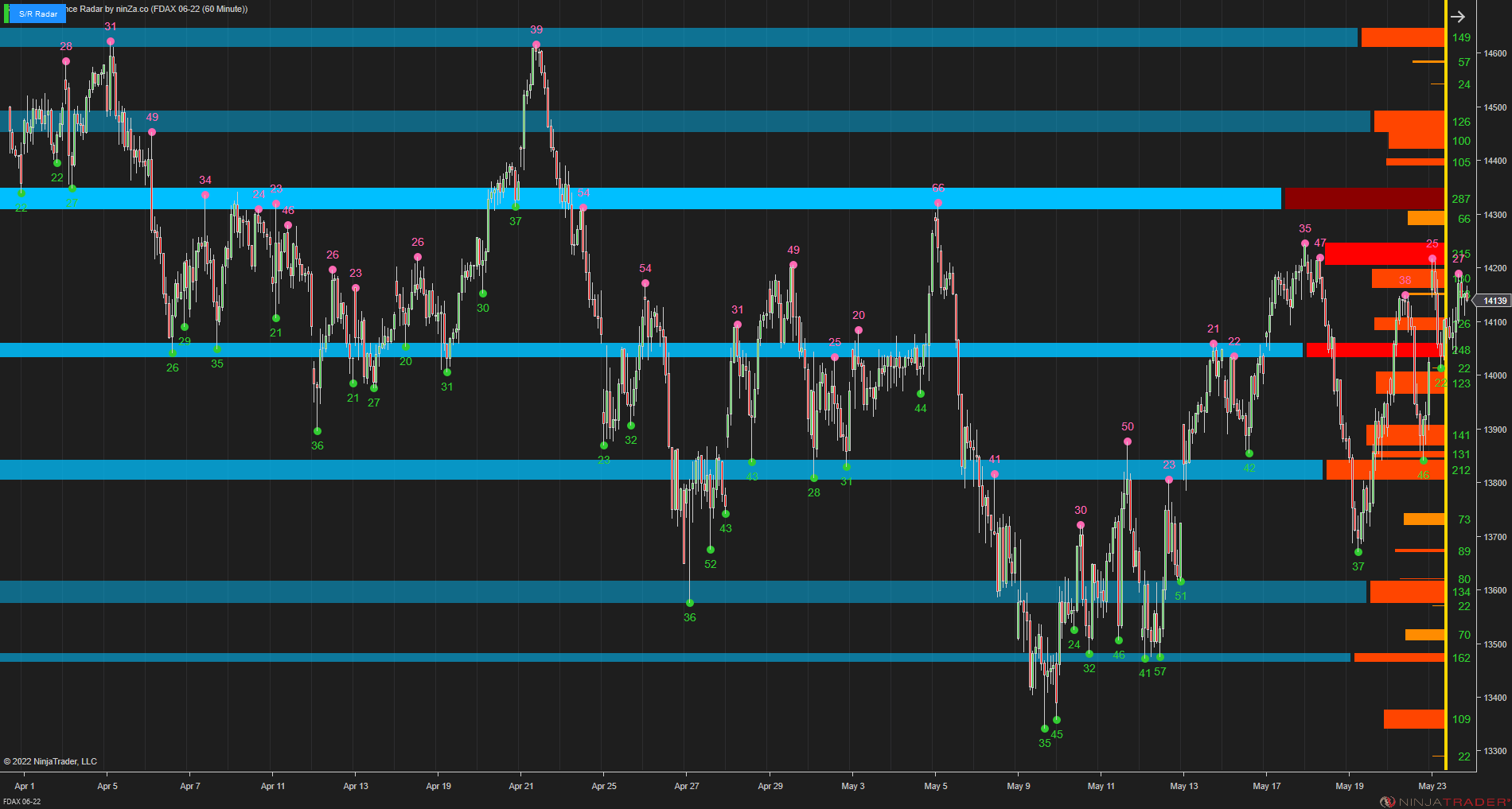
Task: Click the pink marker labeled 39 at the chart top
Action: click(x=536, y=44)
